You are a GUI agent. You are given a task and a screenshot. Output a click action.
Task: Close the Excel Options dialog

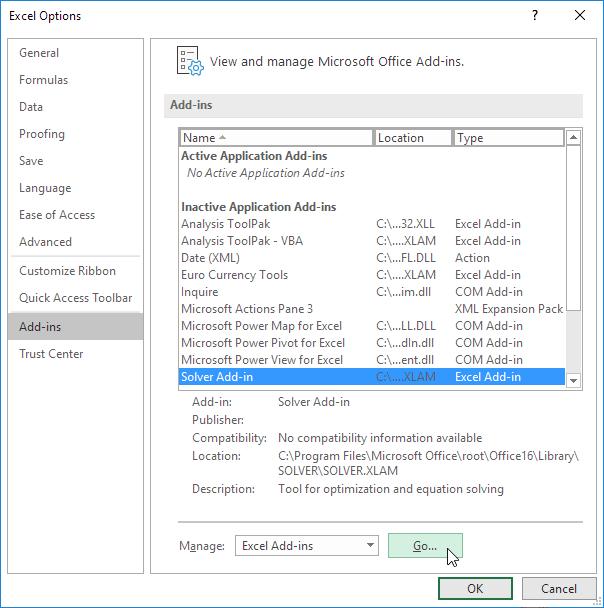click(580, 16)
